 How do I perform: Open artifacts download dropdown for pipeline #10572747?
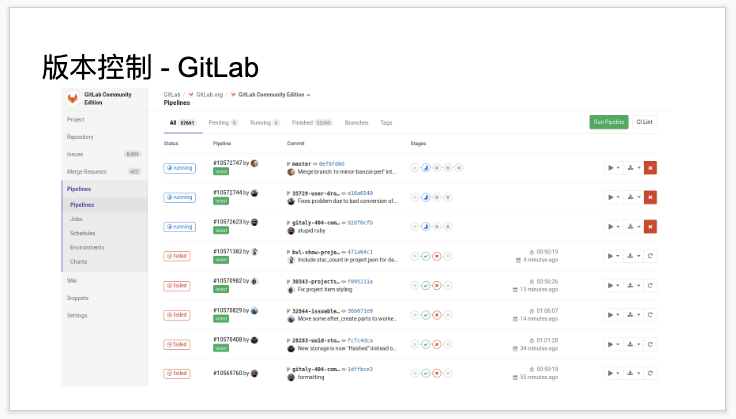point(634,168)
